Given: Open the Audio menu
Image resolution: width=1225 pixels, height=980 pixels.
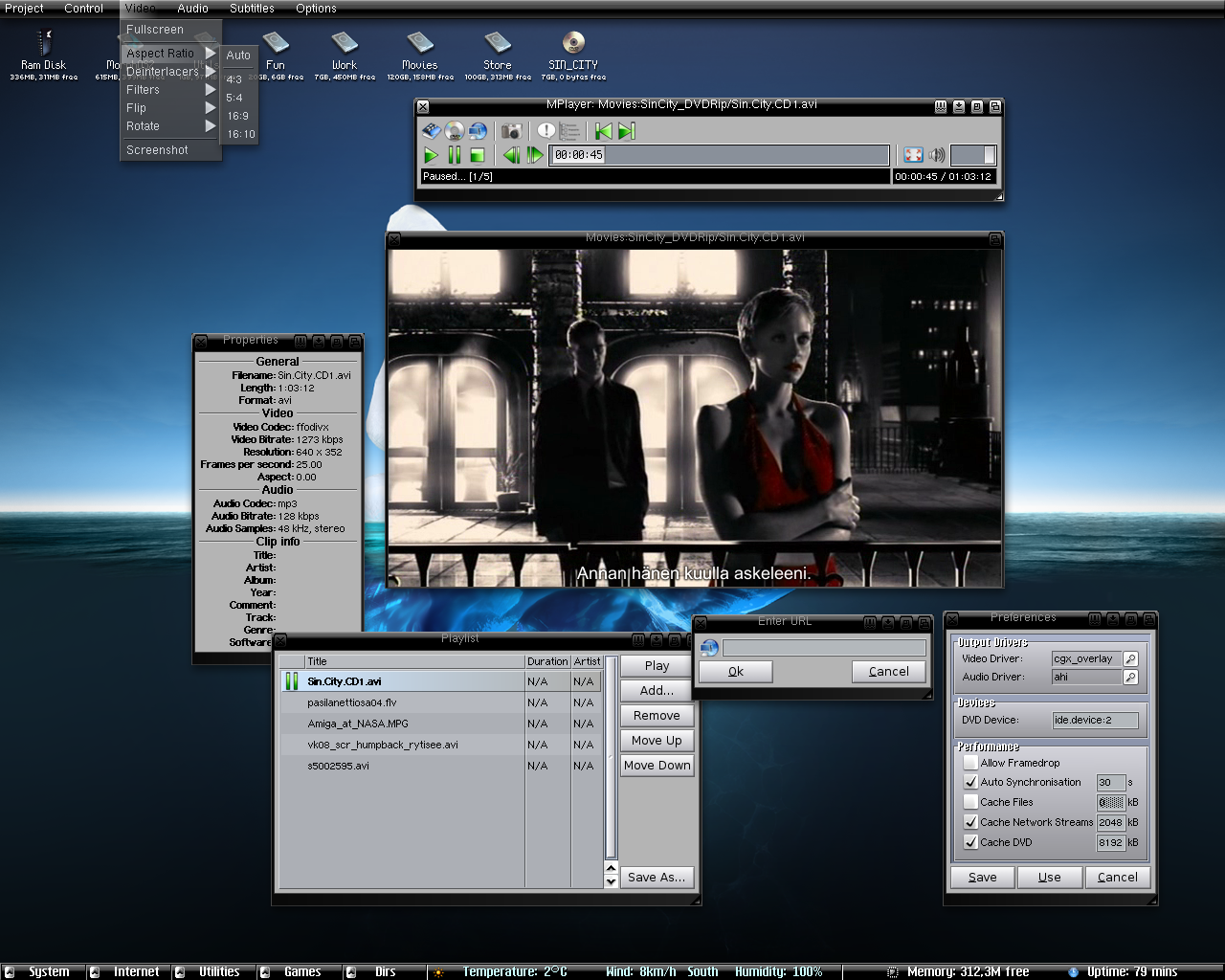Looking at the screenshot, I should (192, 8).
